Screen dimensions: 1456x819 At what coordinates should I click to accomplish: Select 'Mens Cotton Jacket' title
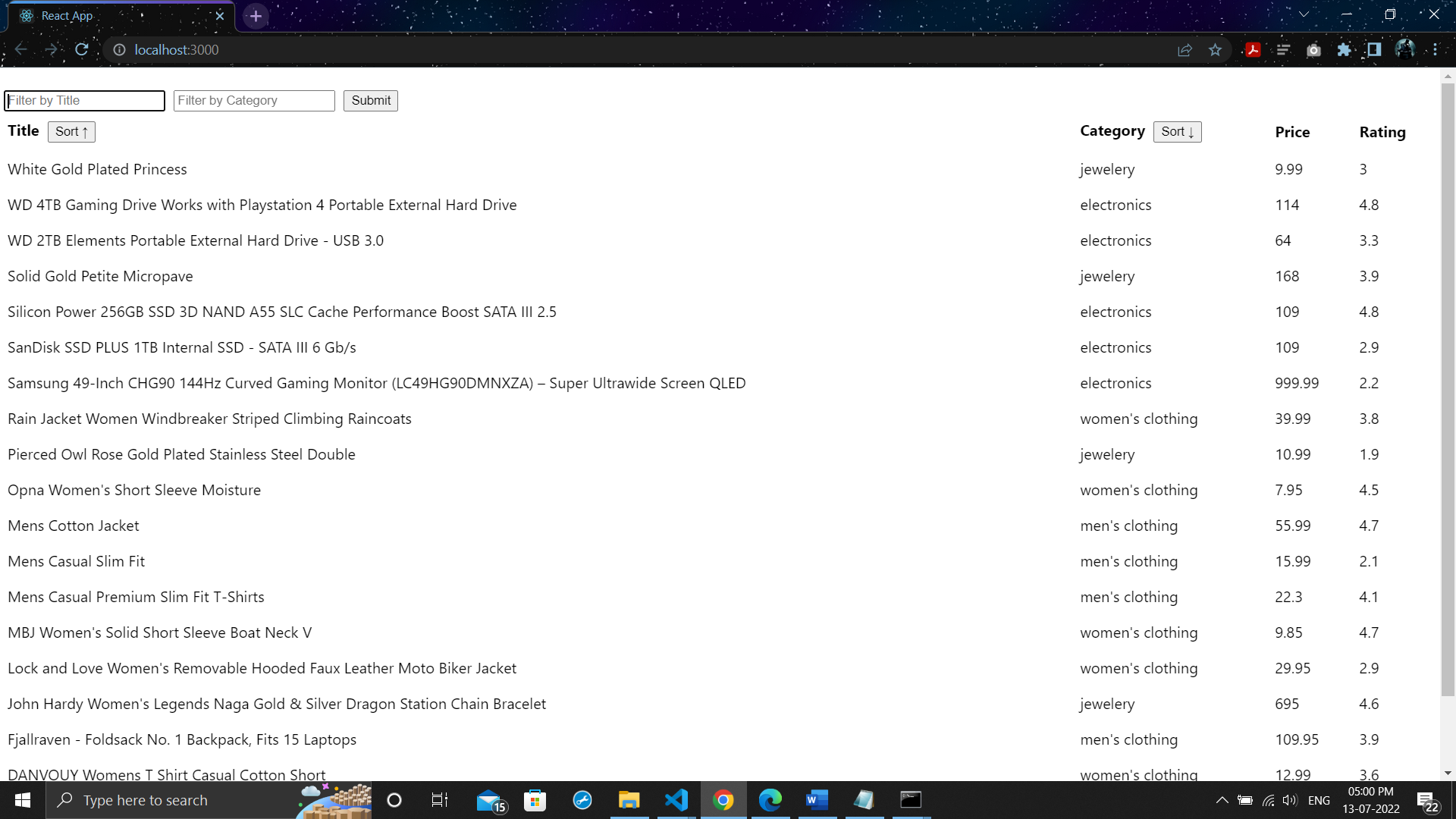coord(74,526)
